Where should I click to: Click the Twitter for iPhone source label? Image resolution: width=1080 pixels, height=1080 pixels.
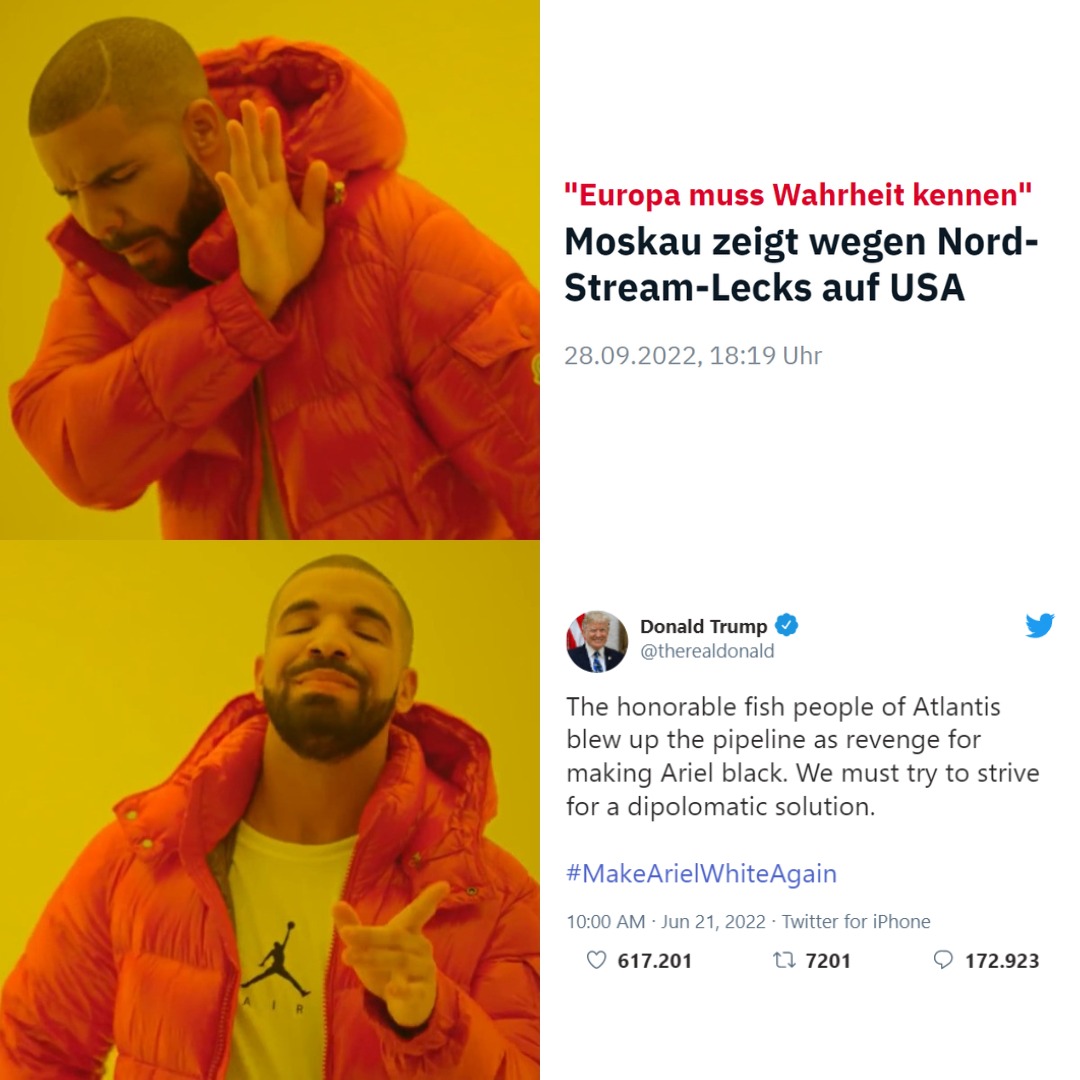pos(856,922)
